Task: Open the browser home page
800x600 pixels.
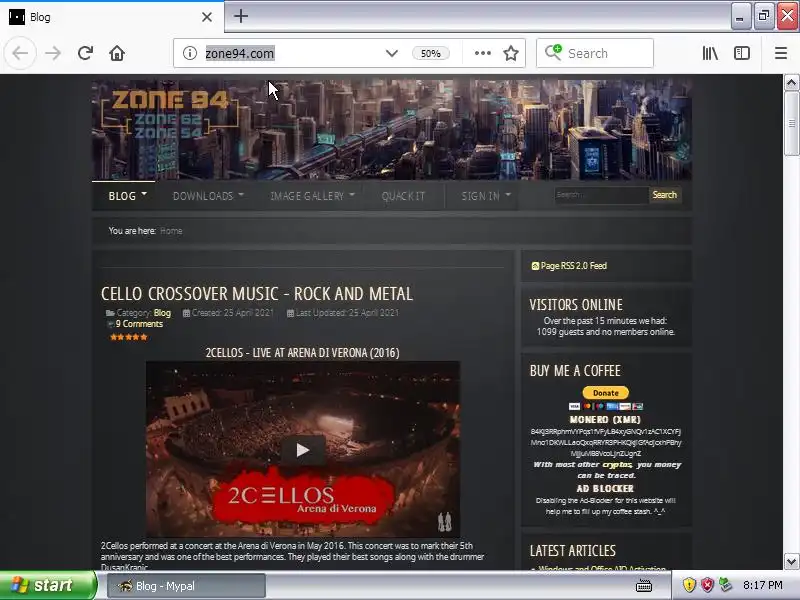Action: 117,53
